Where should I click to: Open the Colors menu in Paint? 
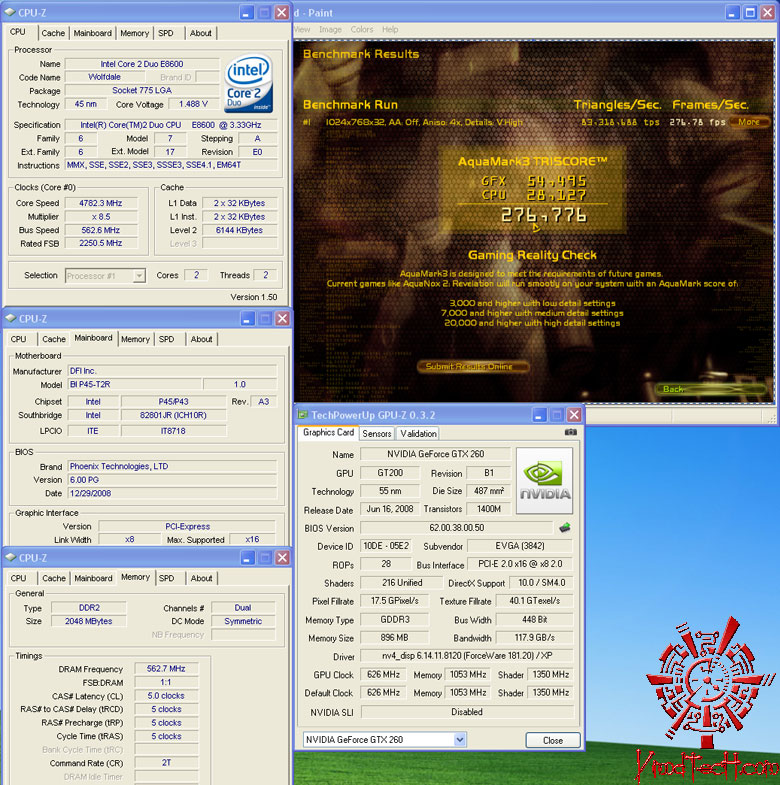point(362,30)
